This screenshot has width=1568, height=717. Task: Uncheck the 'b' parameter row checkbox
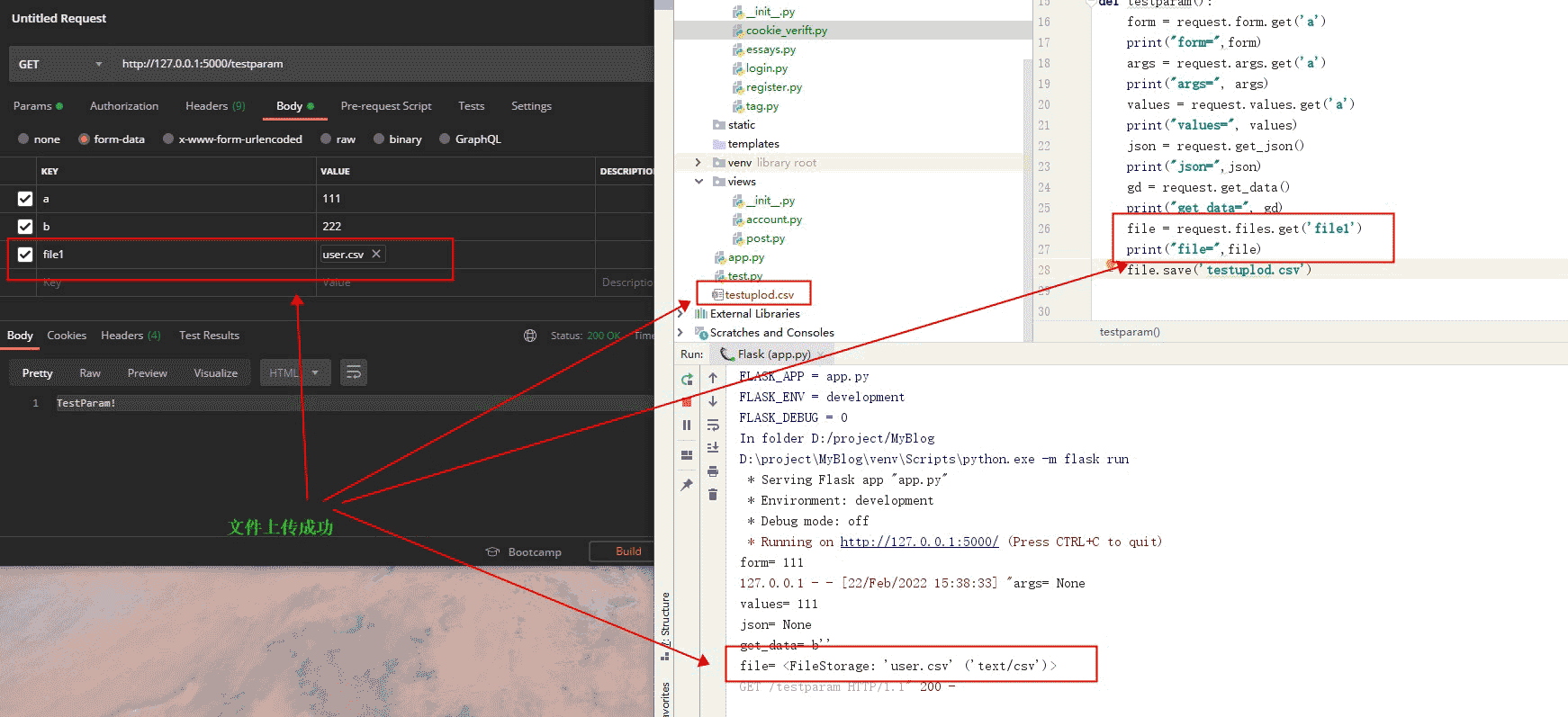click(x=25, y=227)
